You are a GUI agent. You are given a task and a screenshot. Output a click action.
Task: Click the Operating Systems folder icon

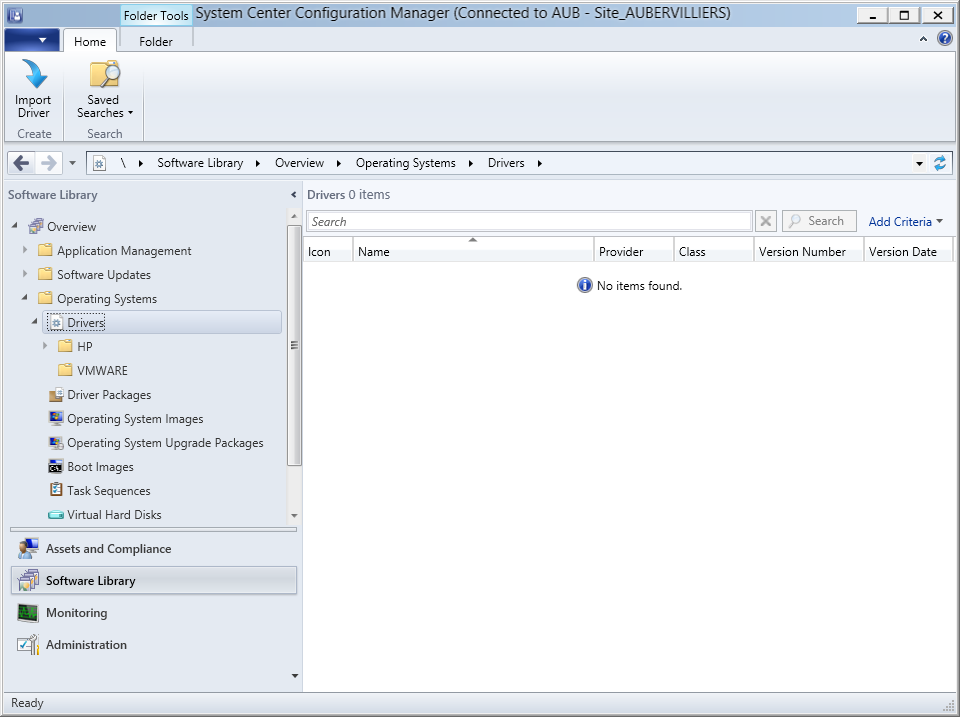coord(45,298)
